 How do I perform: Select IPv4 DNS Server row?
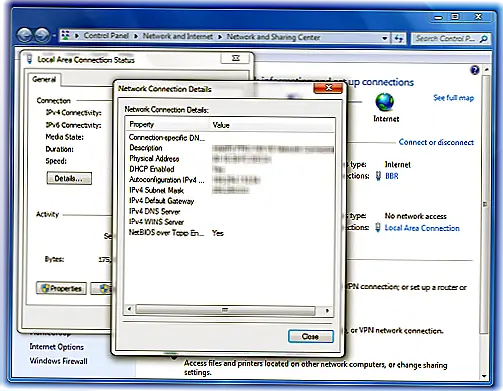pos(230,212)
